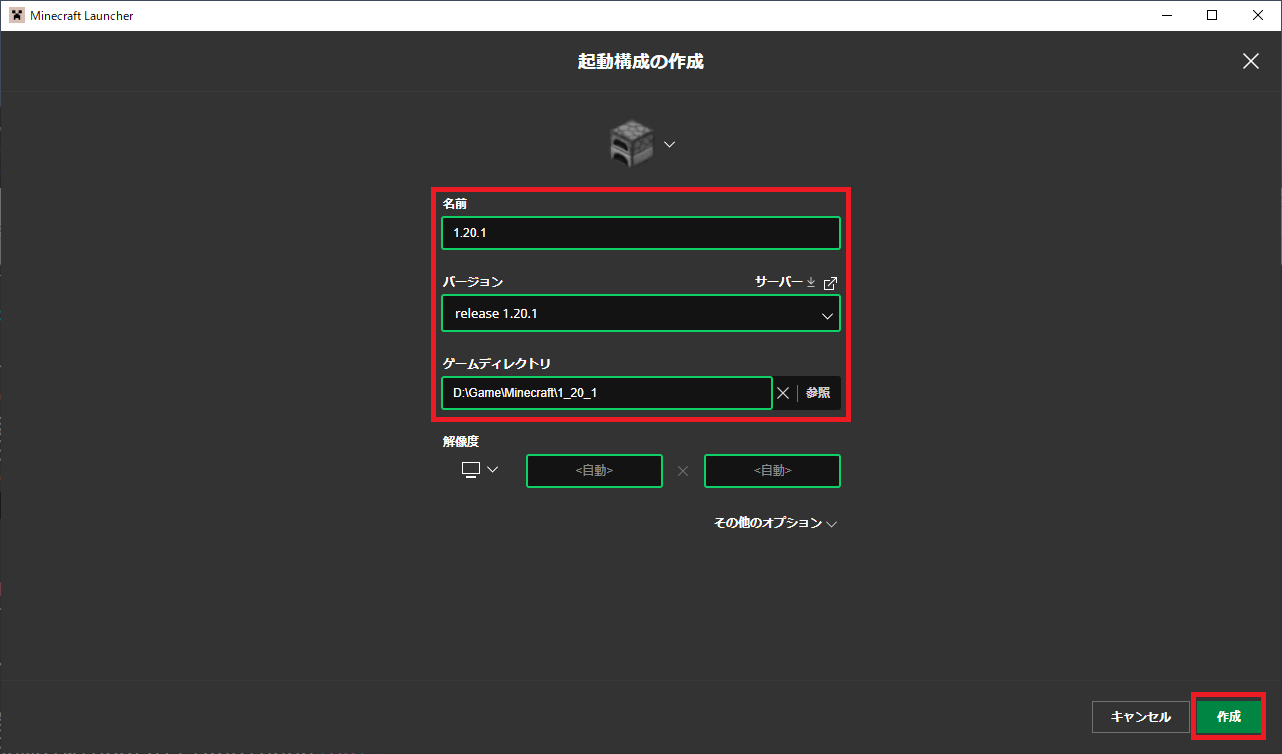Open the バージョン dropdown showing release 1.20.1
Viewport: 1282px width, 754px height.
point(640,314)
